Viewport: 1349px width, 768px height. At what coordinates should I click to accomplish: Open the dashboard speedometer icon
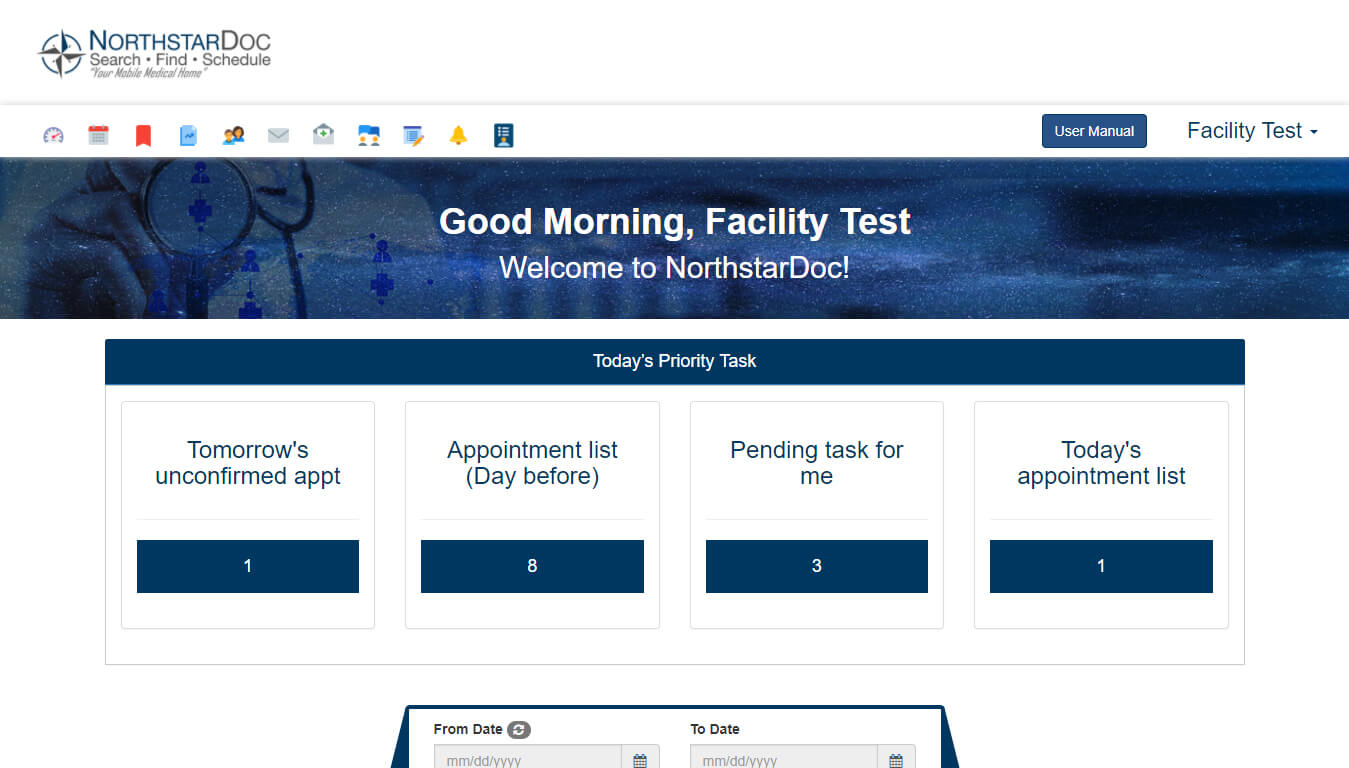point(52,133)
